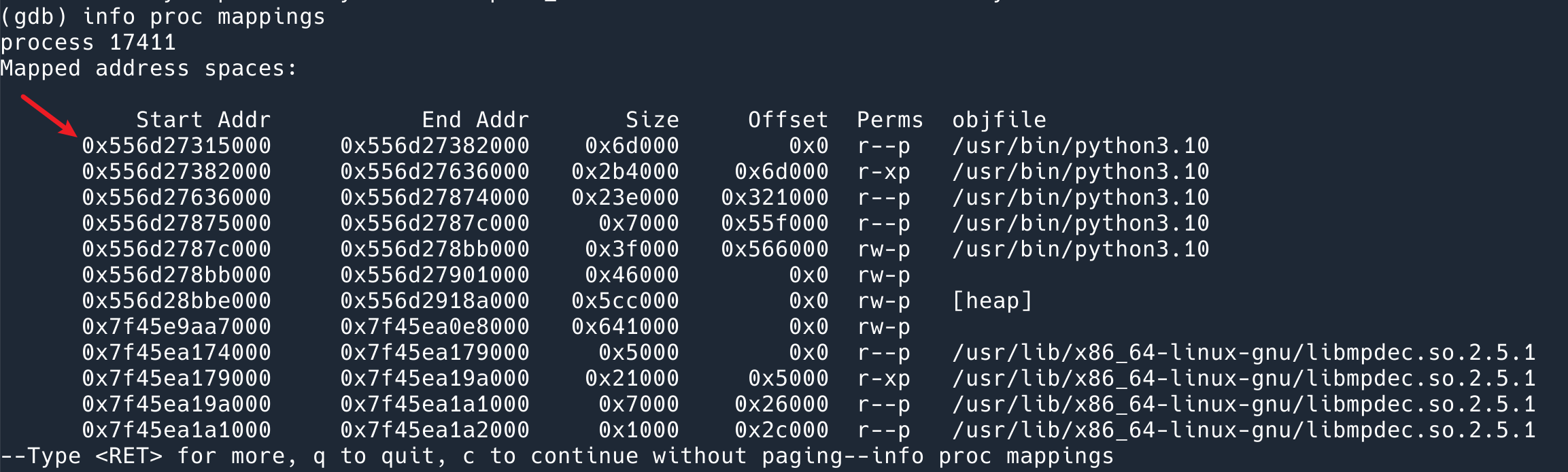Select the Offset column header
This screenshot has width=1568, height=472.
788,120
